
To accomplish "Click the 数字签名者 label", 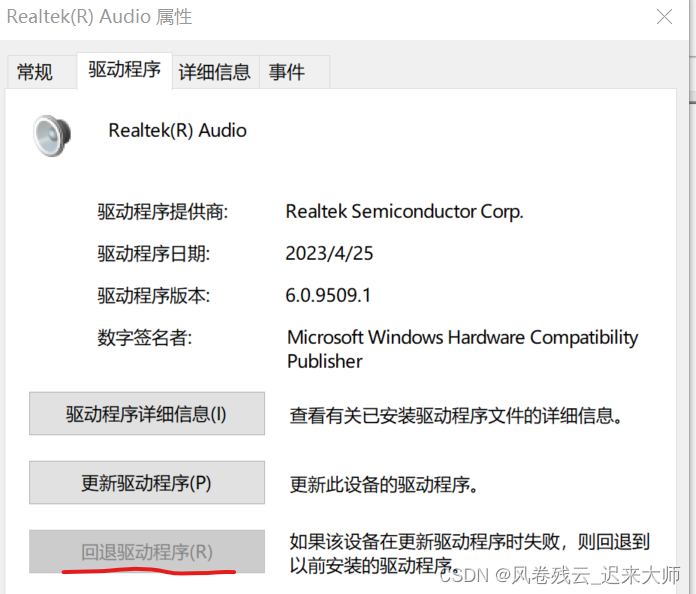I will (145, 338).
